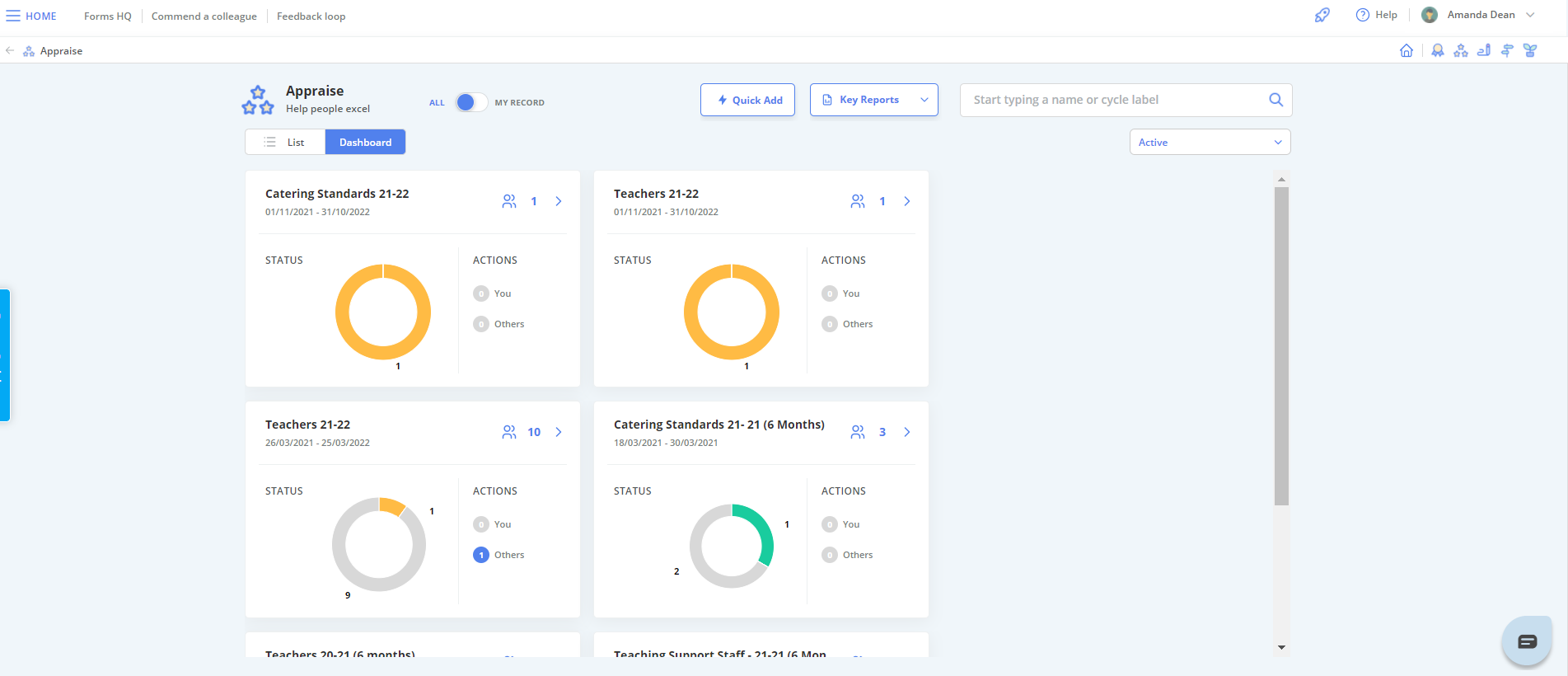Open Forms HQ in the top menu
Image resolution: width=1568 pixels, height=676 pixels.
(108, 16)
